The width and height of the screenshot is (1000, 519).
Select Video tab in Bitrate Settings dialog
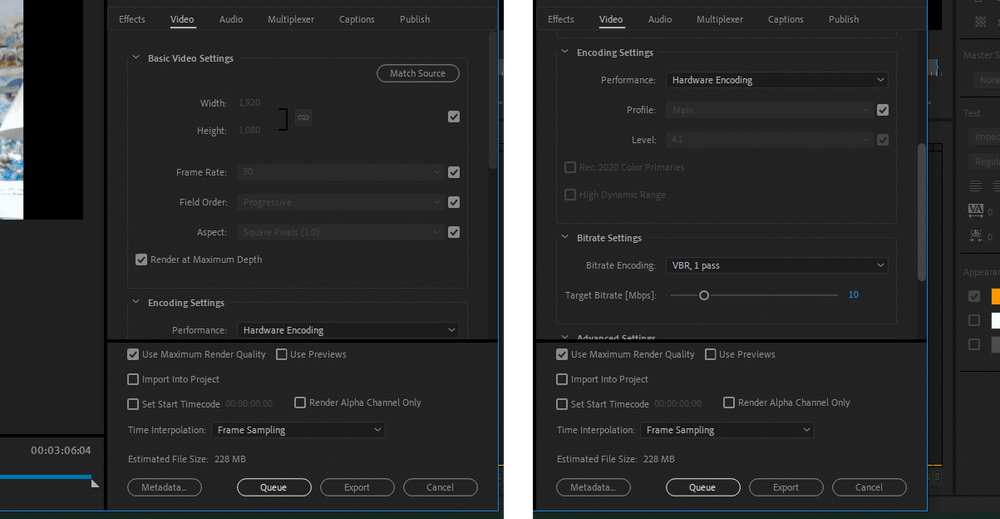point(611,19)
